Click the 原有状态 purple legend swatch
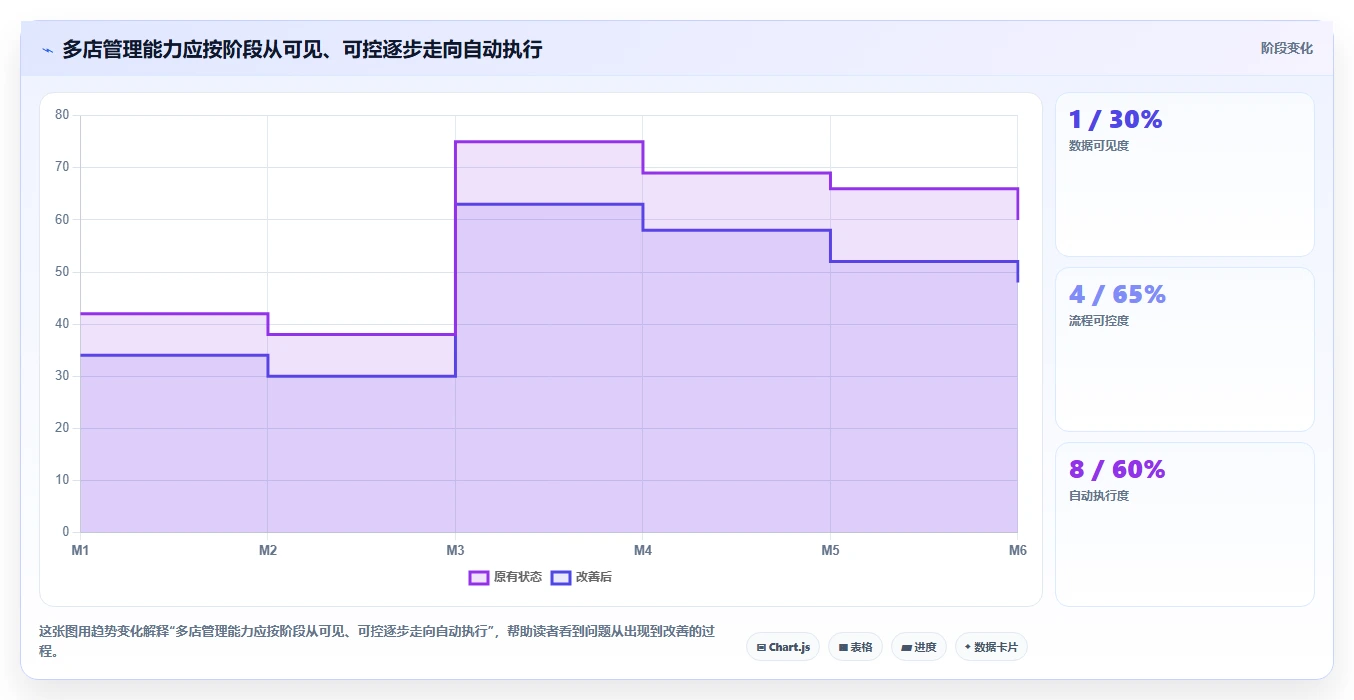 click(479, 577)
